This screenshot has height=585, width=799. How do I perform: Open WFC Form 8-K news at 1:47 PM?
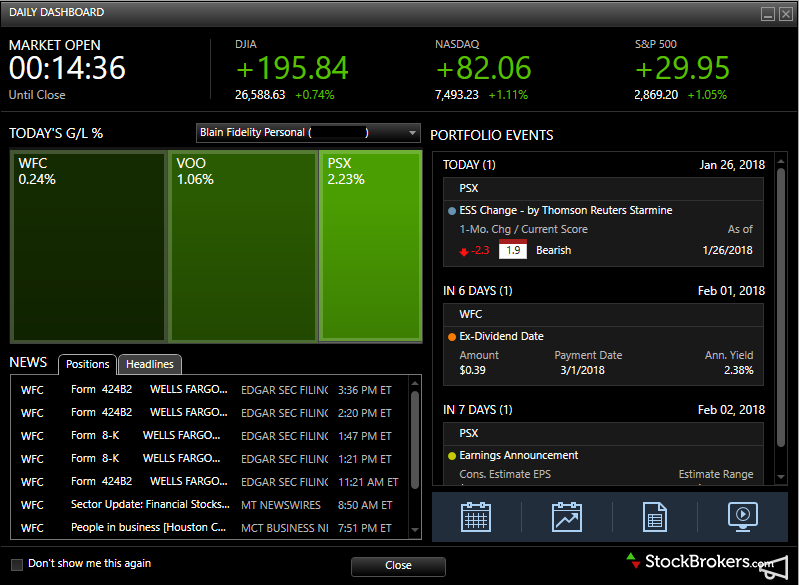[x=209, y=436]
